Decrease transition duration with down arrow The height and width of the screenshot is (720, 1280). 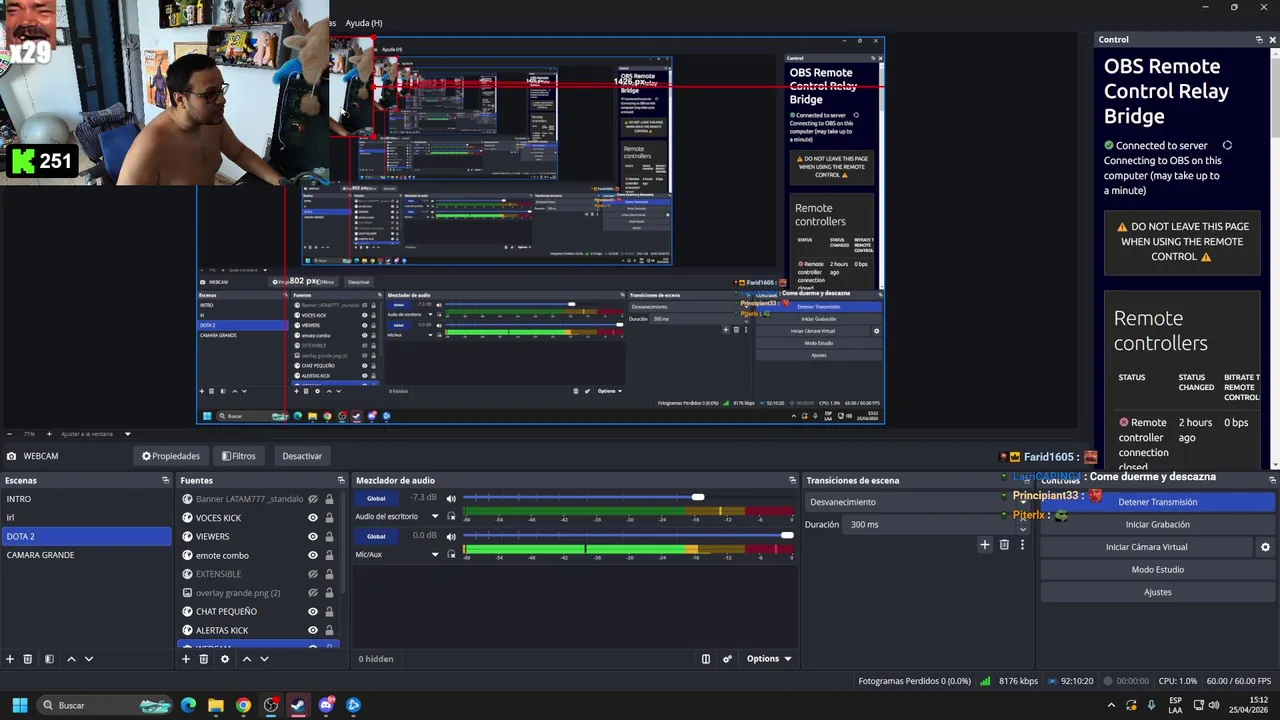(x=1023, y=528)
